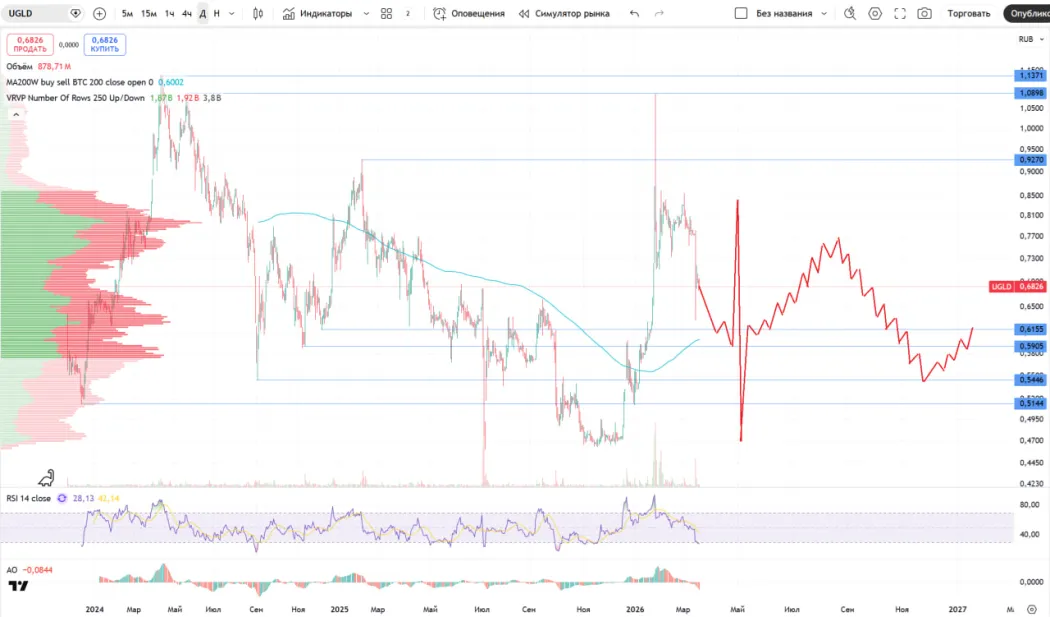Click the Торговать button
The image size is (1050, 617).
tap(969, 14)
